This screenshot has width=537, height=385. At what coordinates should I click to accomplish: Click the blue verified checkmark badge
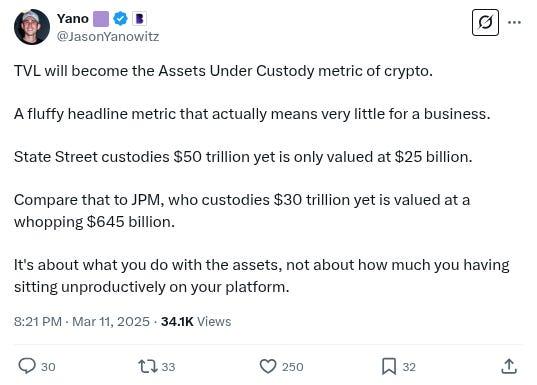tap(120, 19)
